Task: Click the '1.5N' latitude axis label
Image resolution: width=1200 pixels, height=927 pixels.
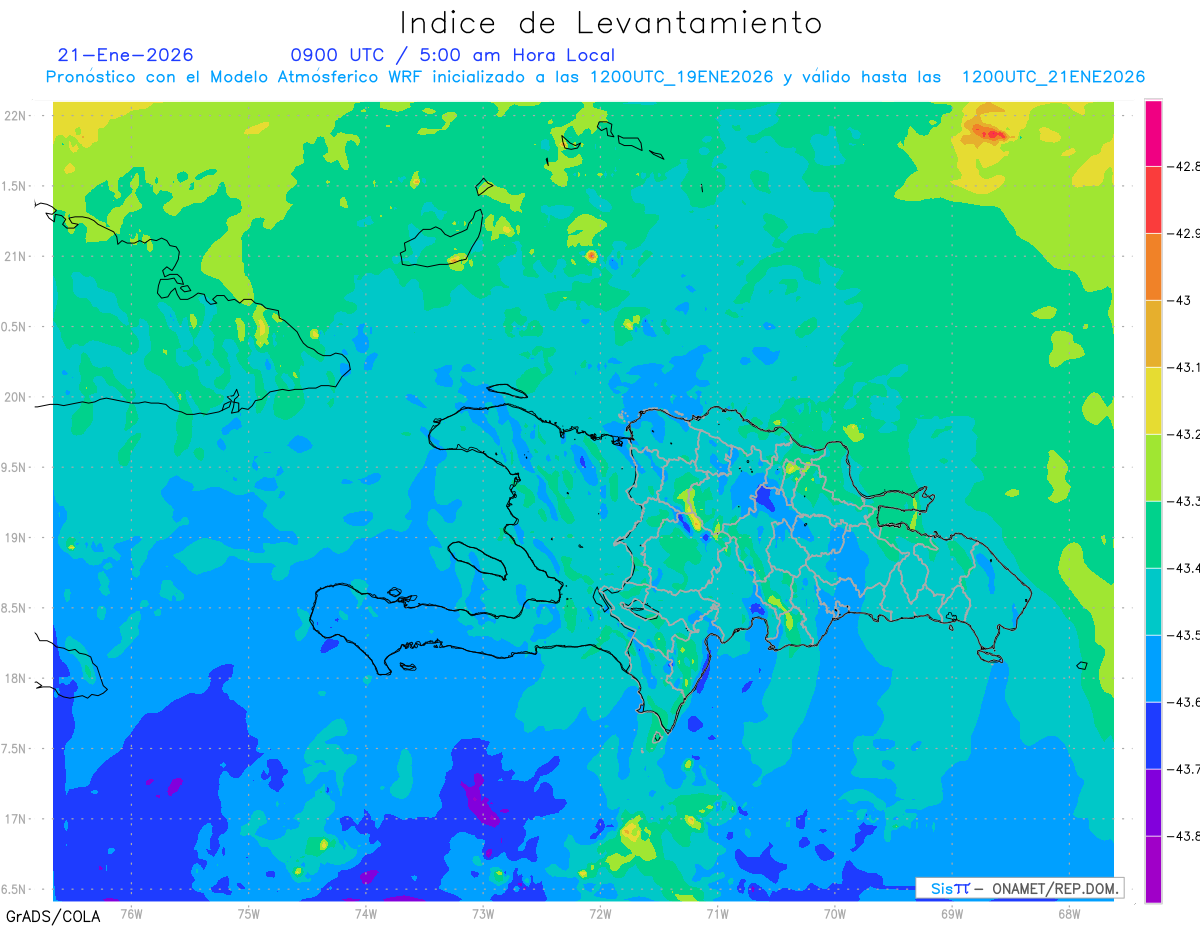Action: pyautogui.click(x=15, y=187)
